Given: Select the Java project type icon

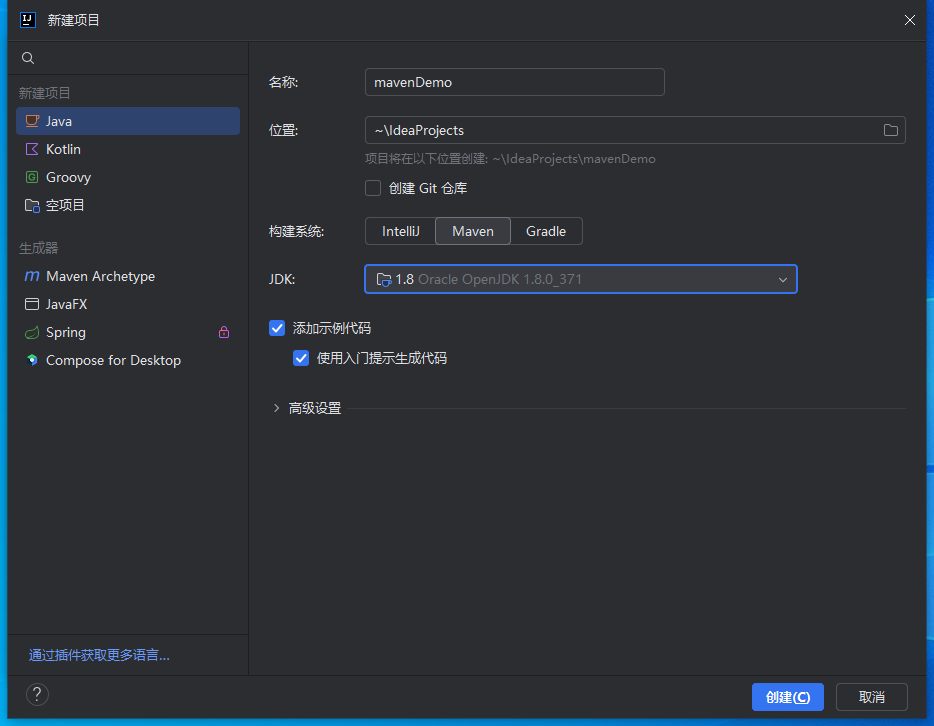Looking at the screenshot, I should pos(33,120).
